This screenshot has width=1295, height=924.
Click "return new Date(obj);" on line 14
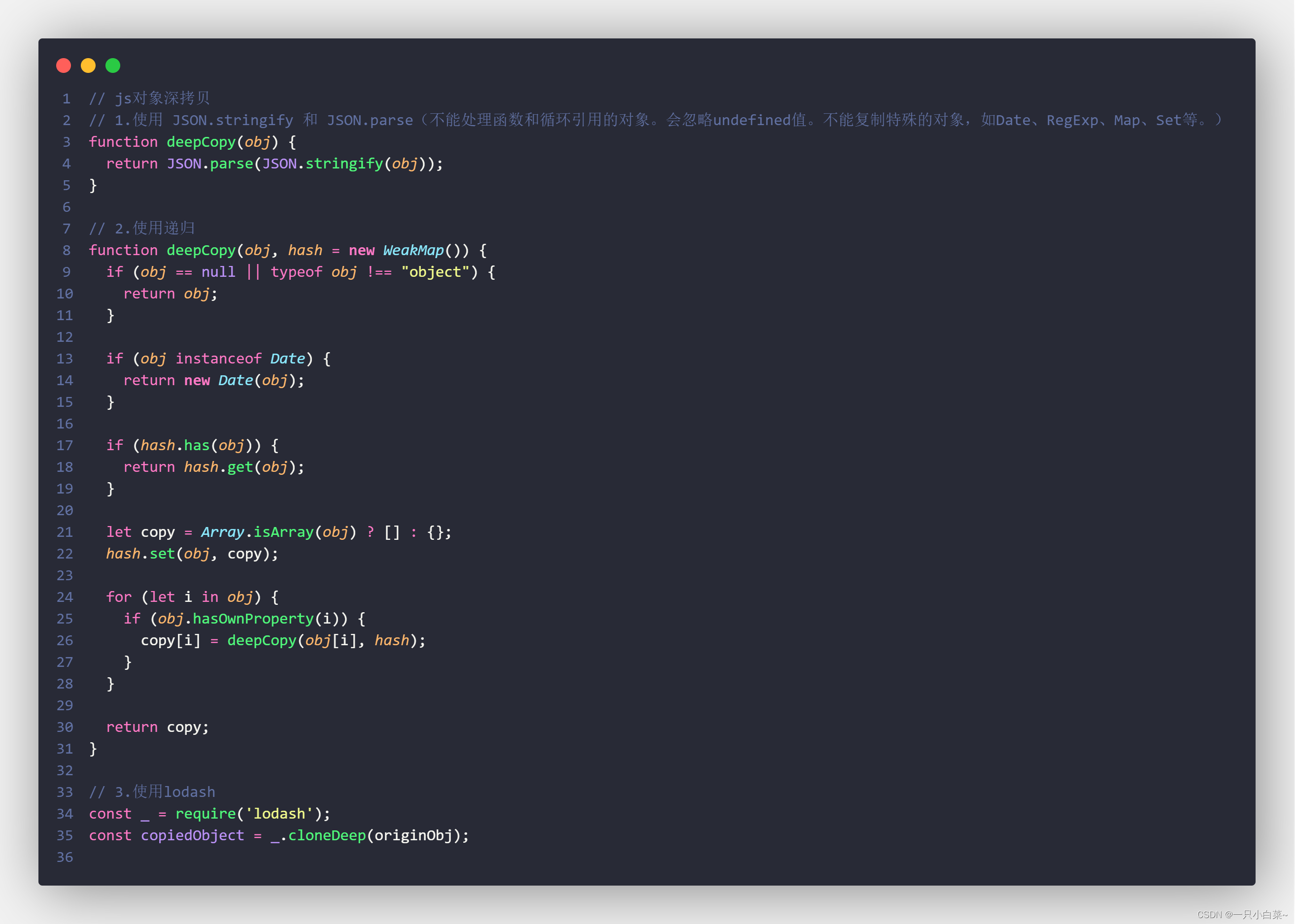(214, 380)
